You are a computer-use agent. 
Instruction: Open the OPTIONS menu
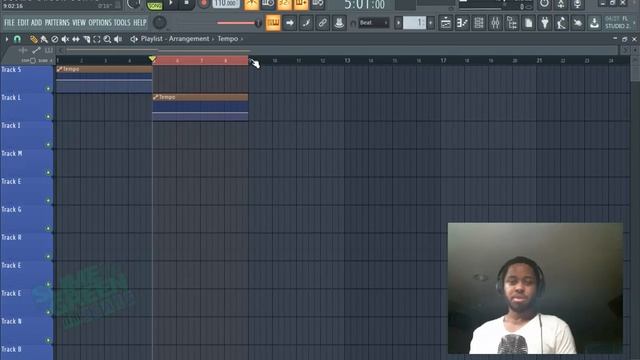[x=100, y=22]
